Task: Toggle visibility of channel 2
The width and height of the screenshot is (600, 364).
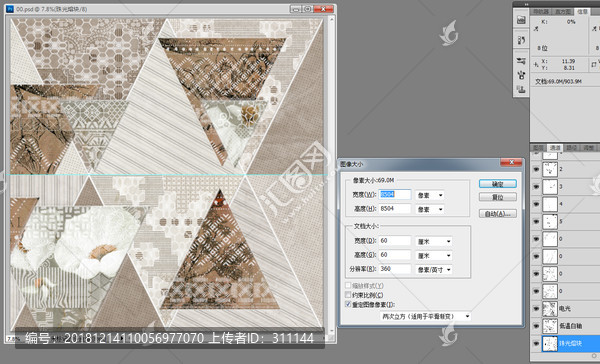Action: pyautogui.click(x=536, y=169)
